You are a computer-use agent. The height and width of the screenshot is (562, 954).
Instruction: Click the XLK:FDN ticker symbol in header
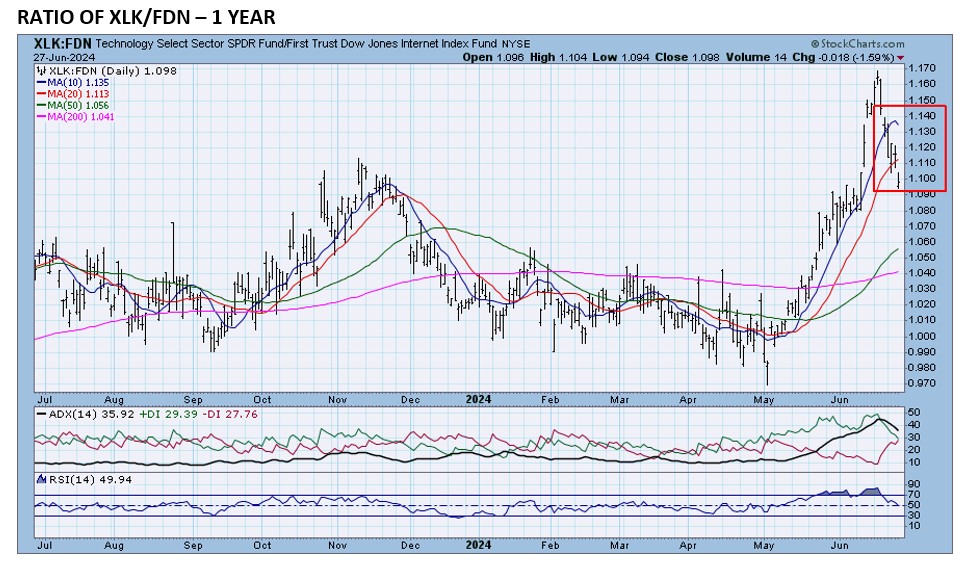pyautogui.click(x=63, y=44)
